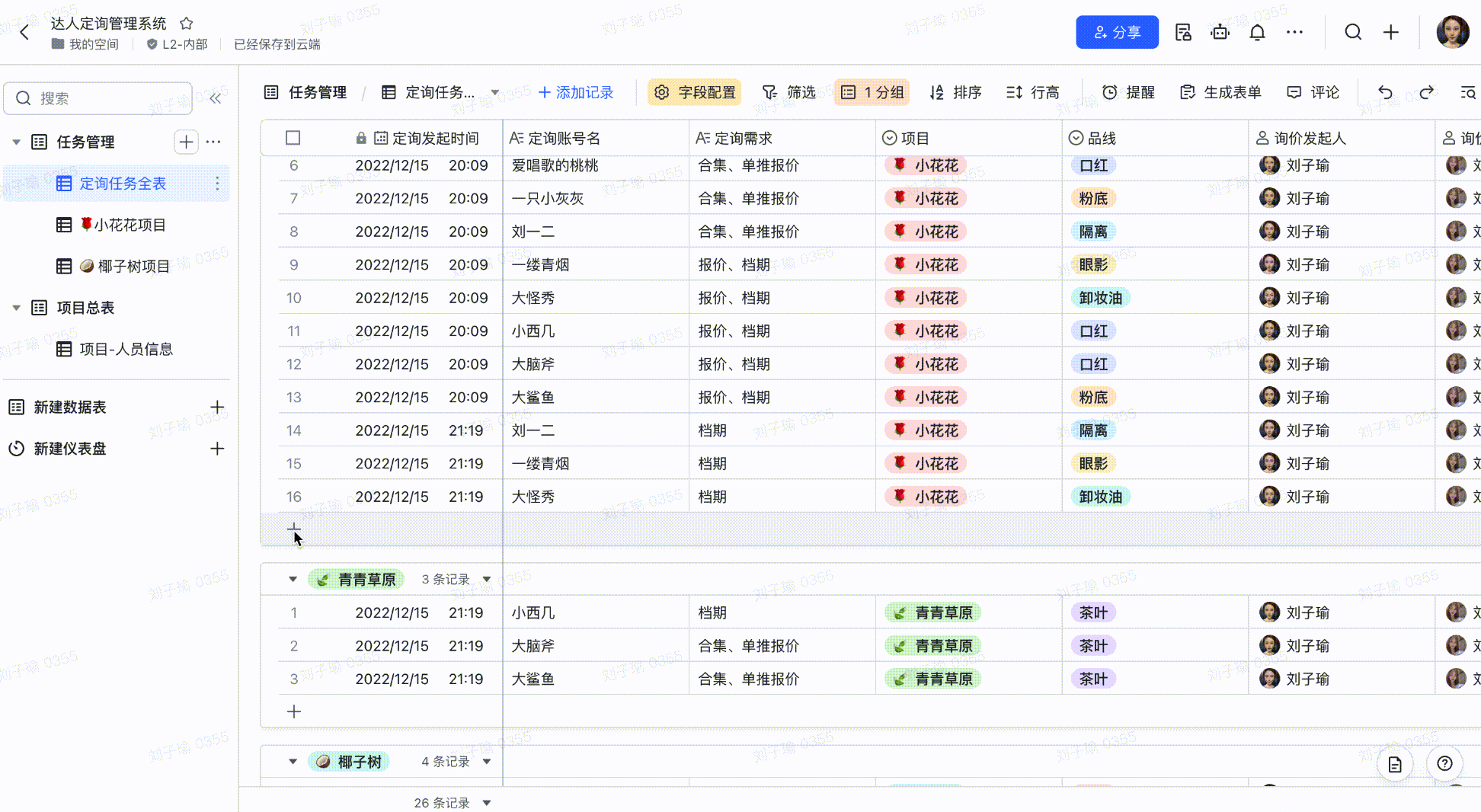Star the document as favorite

[187, 24]
